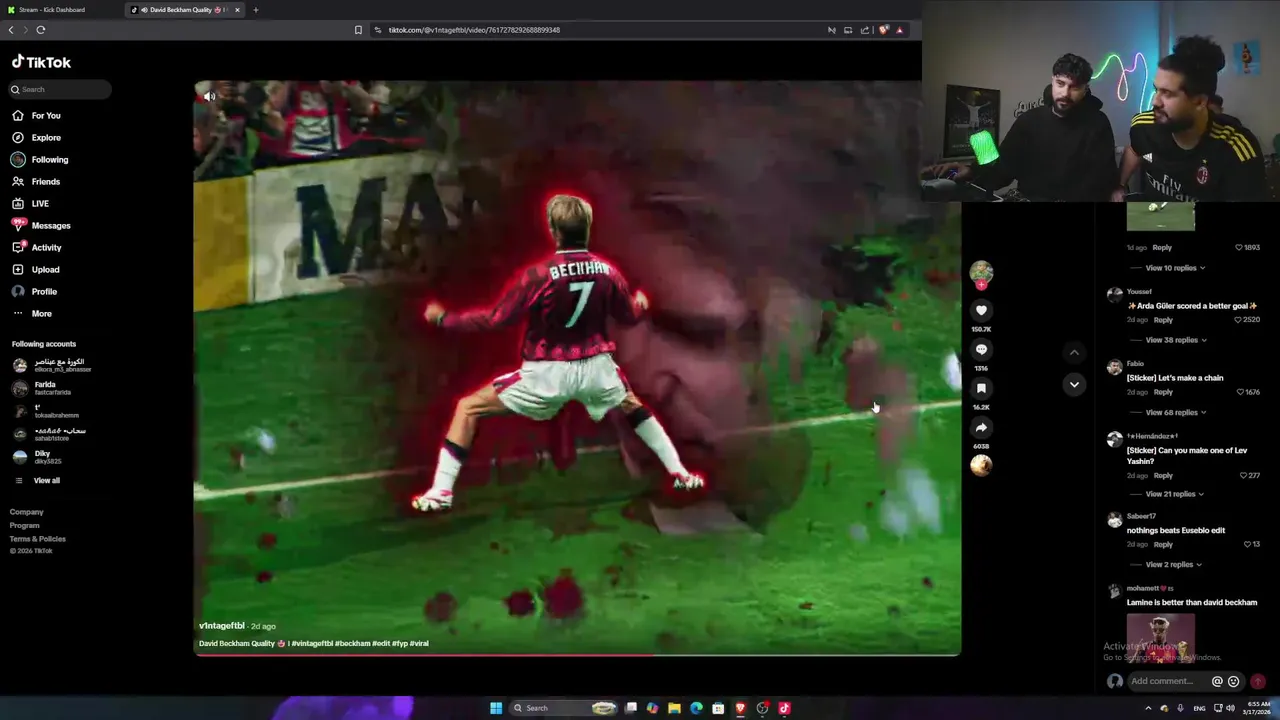Insert a mention with the @ icon

point(1217,682)
